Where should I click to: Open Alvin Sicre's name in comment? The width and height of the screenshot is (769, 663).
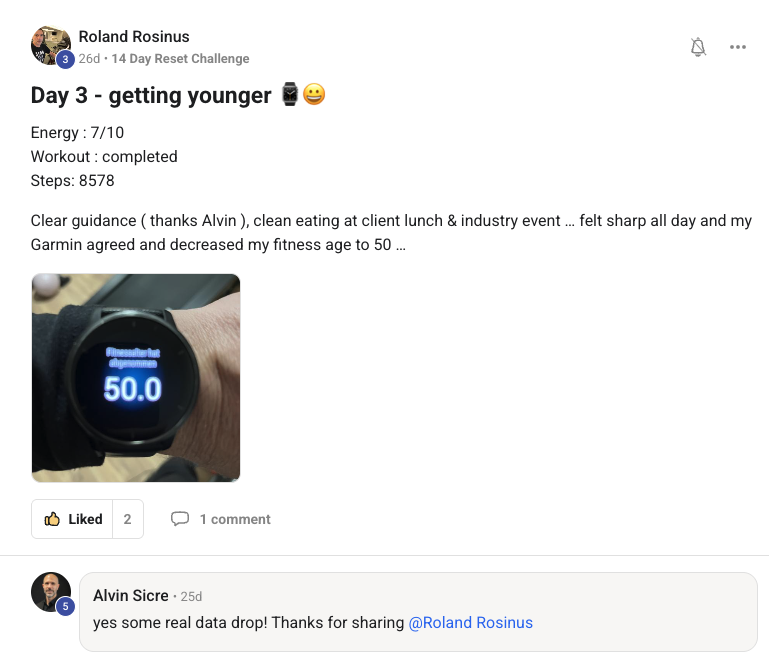tap(130, 595)
